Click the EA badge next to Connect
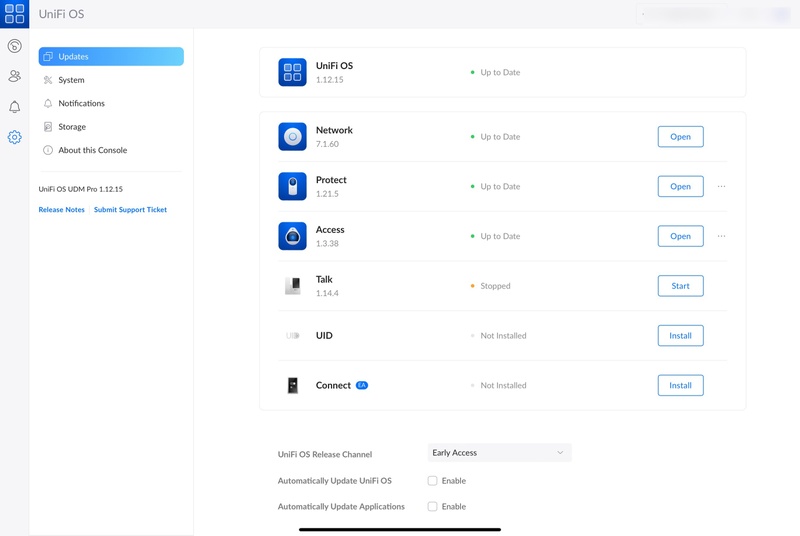The height and width of the screenshot is (536, 800). (362, 385)
